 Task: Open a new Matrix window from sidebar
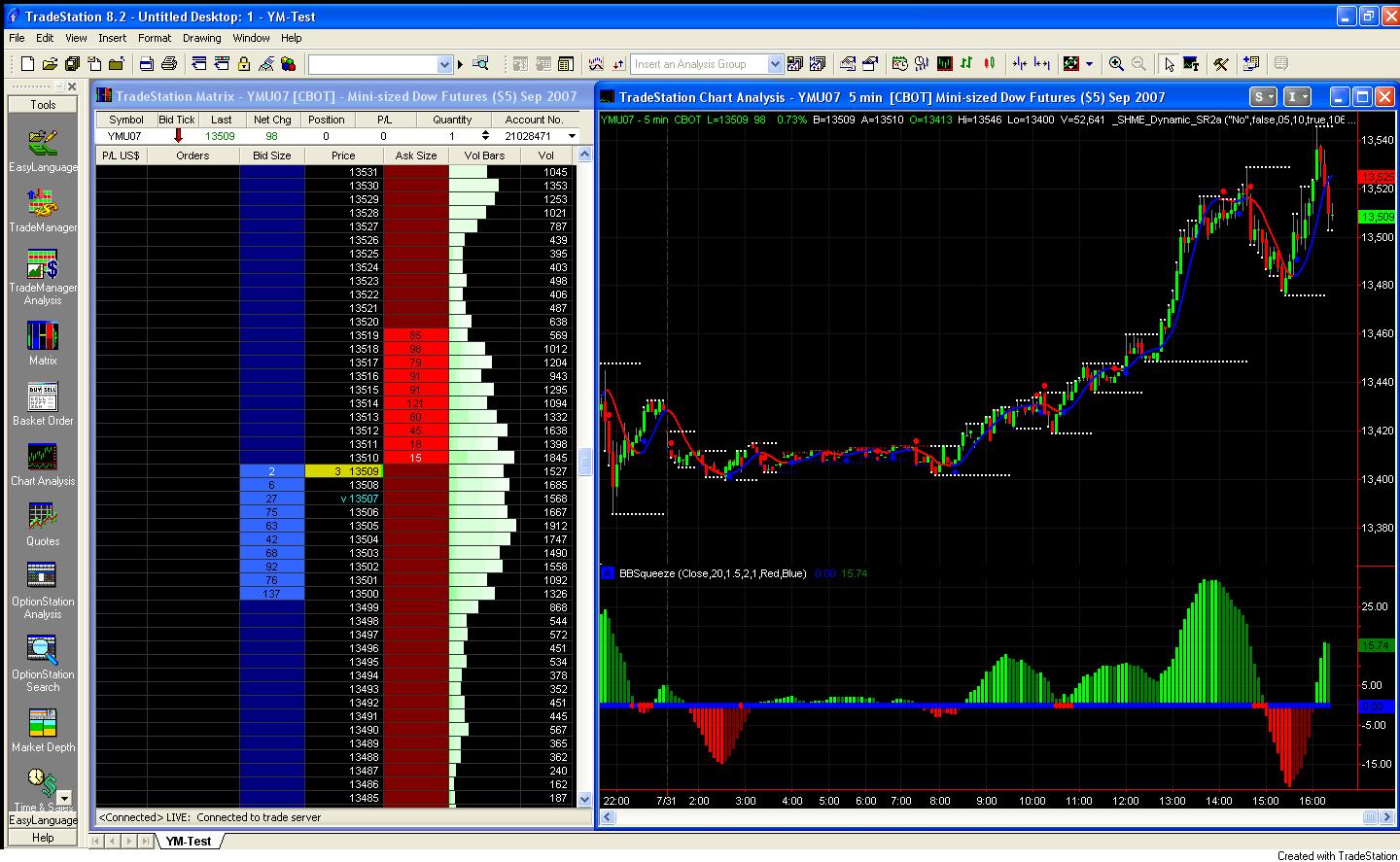pyautogui.click(x=43, y=342)
